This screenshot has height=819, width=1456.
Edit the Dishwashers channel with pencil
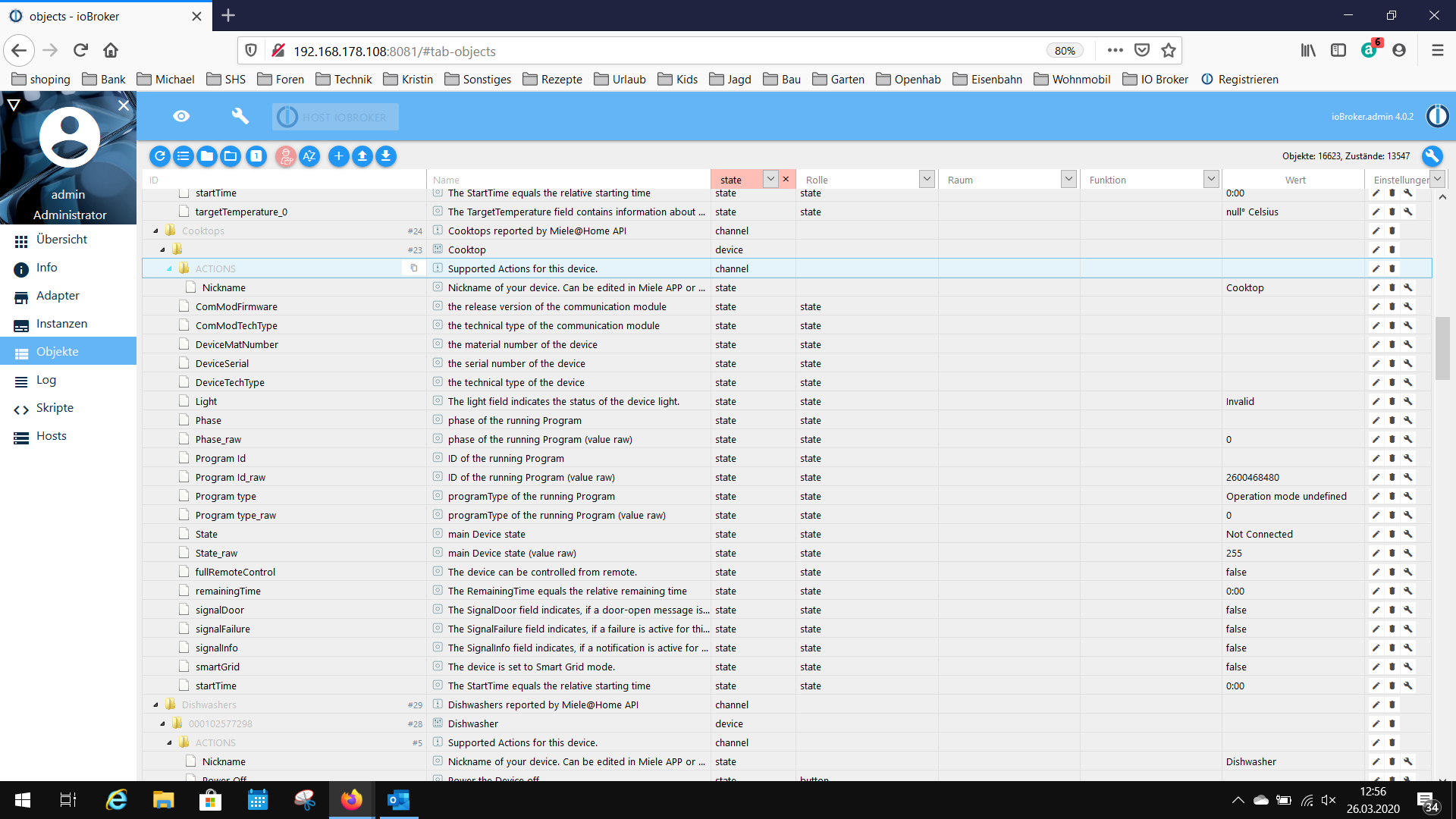pos(1376,705)
